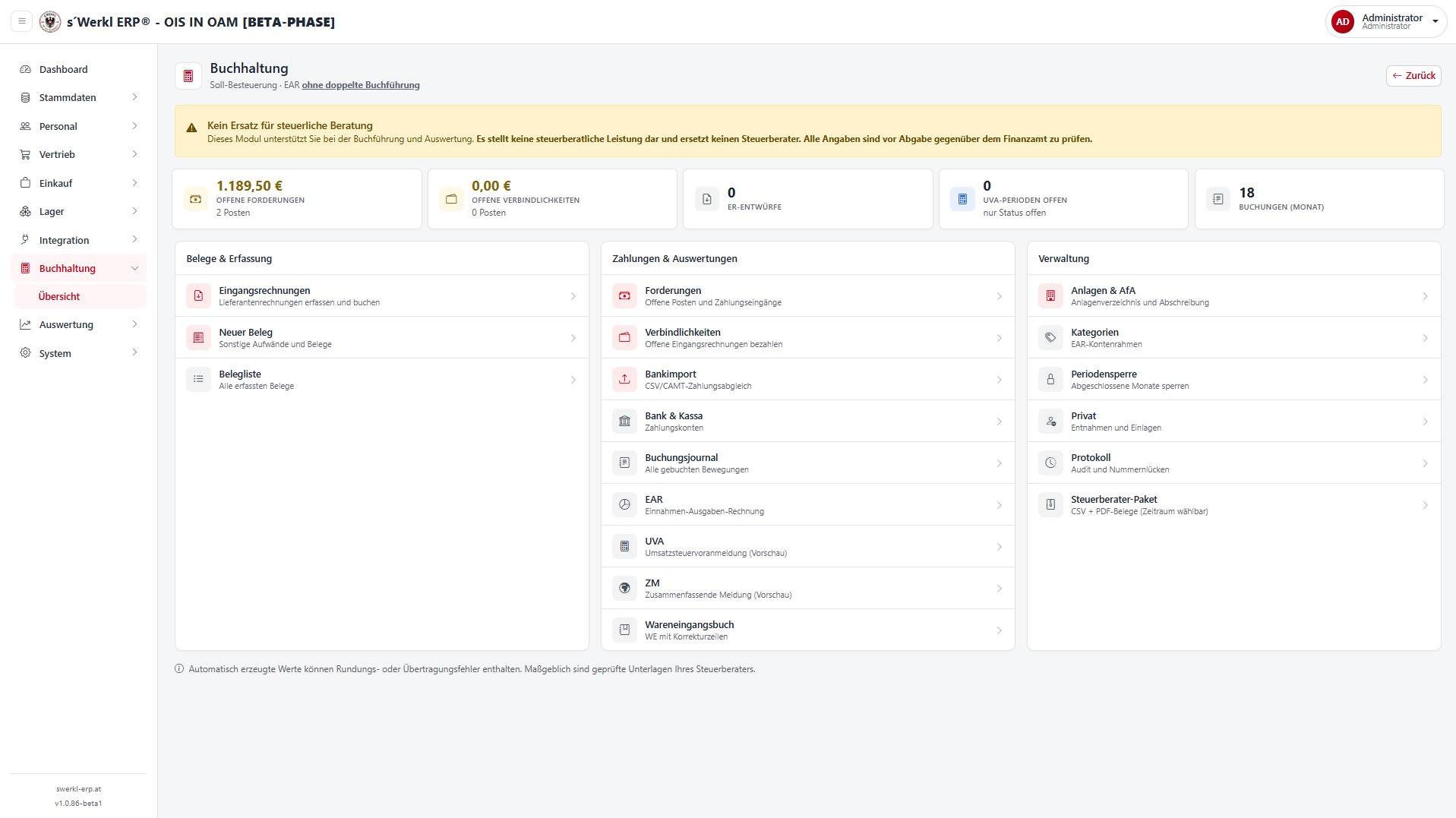Screen dimensions: 1456x818
Task: Open the Auswertung sidebar menu
Action: point(78,325)
